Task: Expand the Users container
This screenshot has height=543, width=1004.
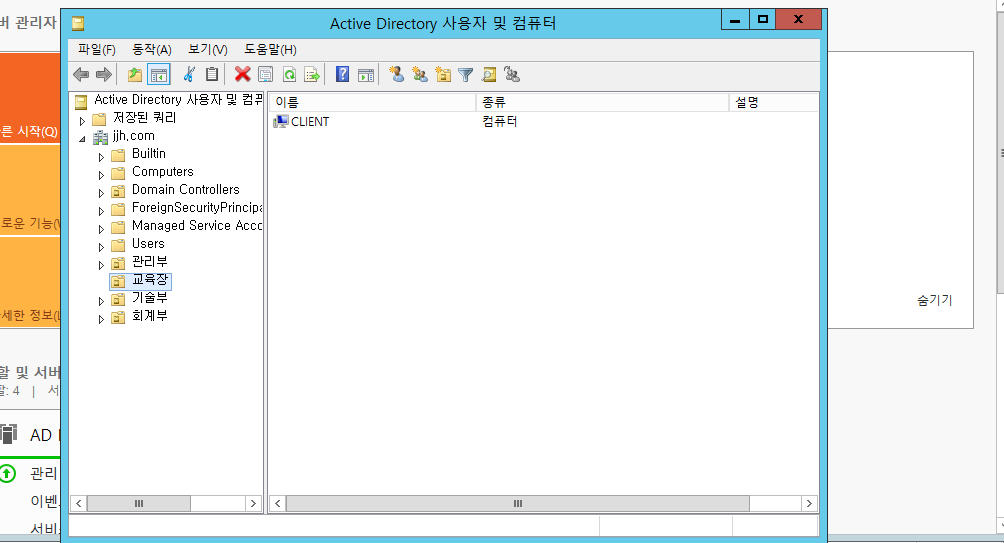Action: (x=101, y=247)
